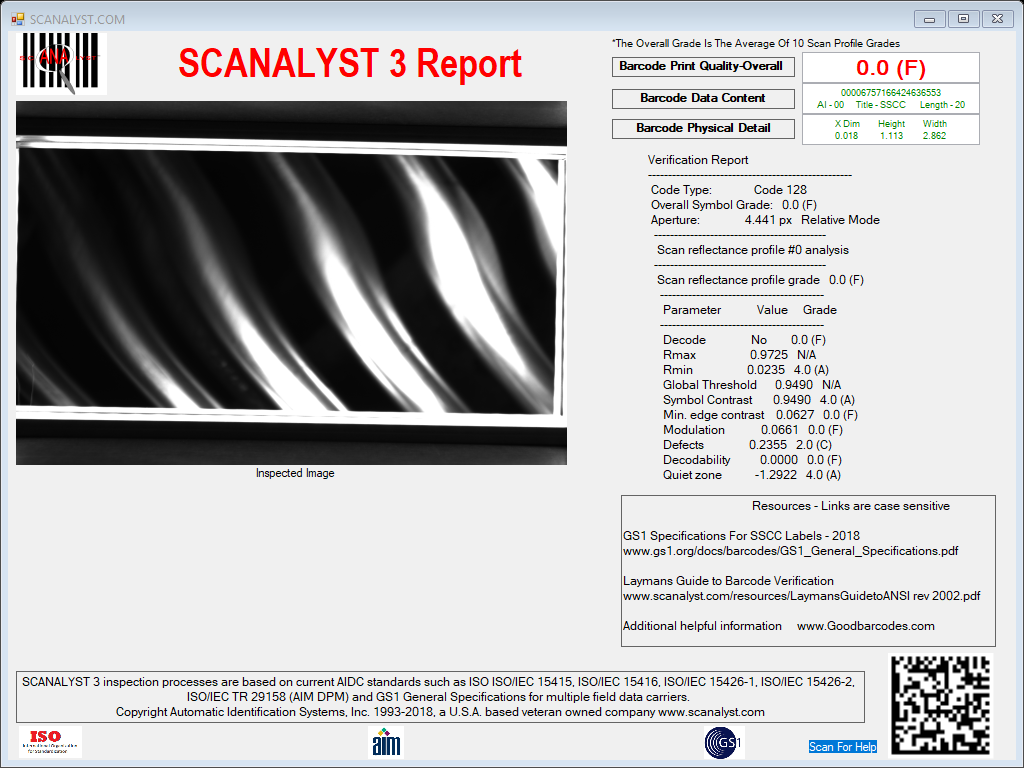
Task: Click the AIM logo icon
Action: [386, 743]
